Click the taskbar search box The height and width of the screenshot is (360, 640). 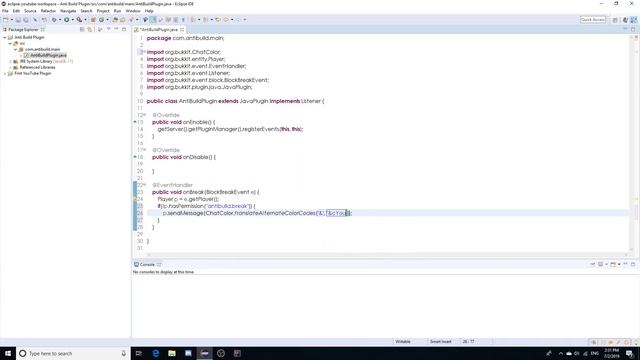tap(73, 353)
